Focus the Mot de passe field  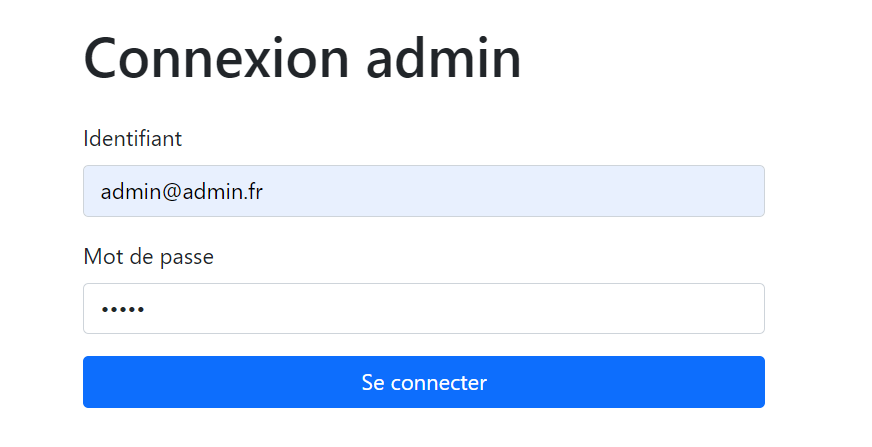(x=423, y=309)
